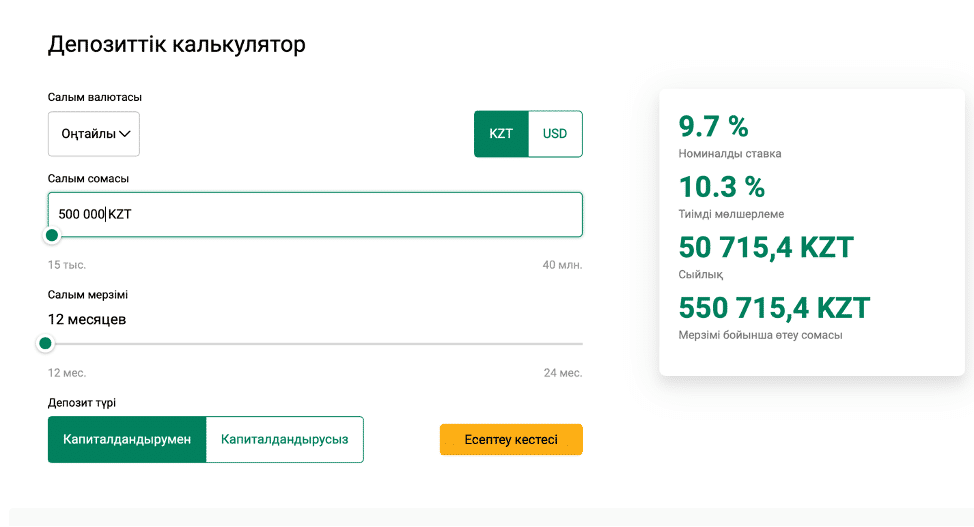
Task: Click the chevron arrow beside Оңтайлы
Action: (x=125, y=134)
